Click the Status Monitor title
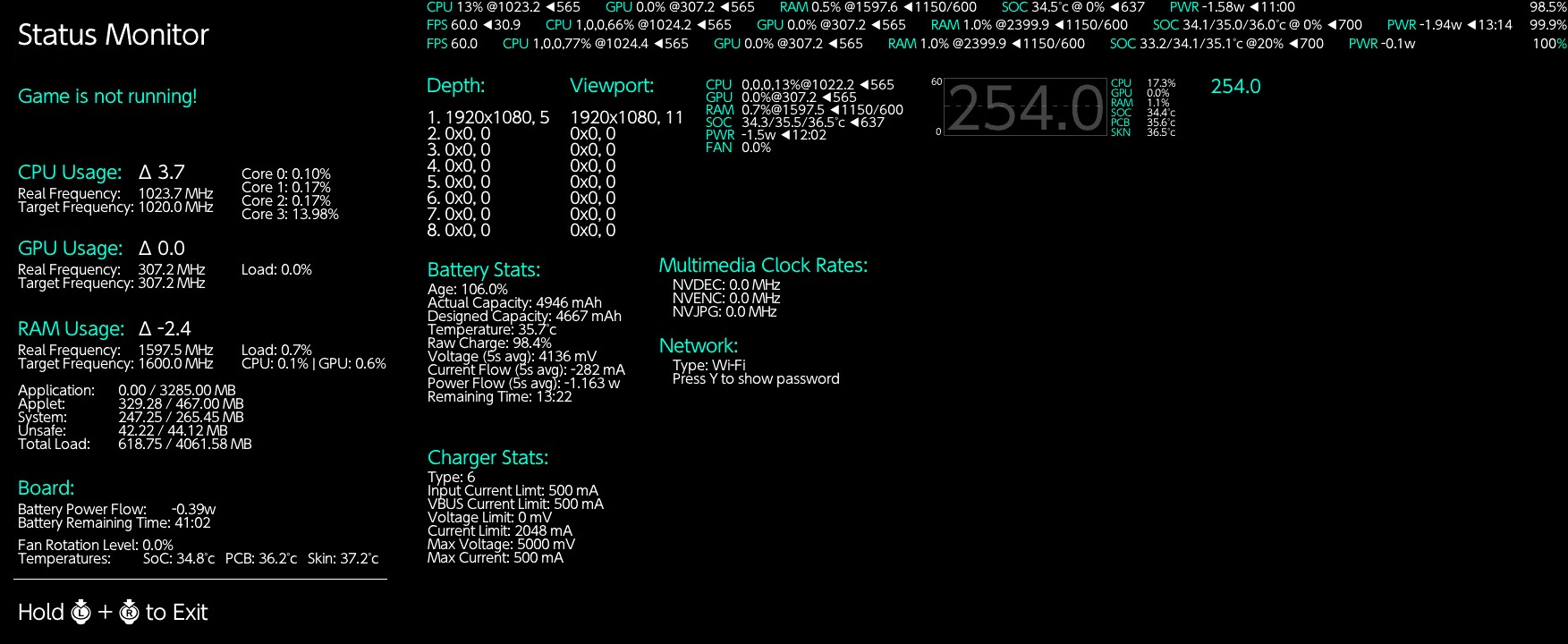Screen dimensions: 1568x644 113,34
